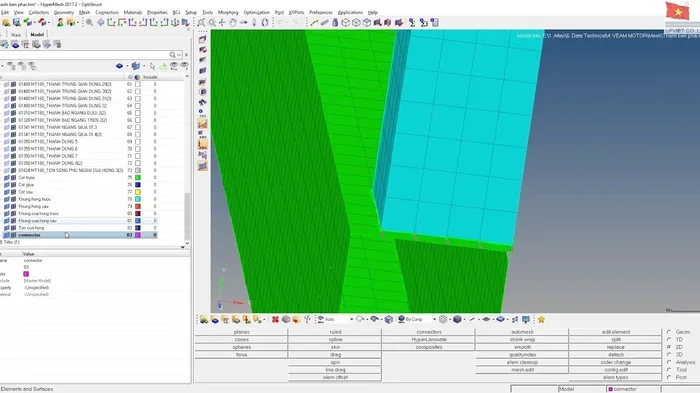Open dropdown next to blue isolate icon

coord(127,66)
